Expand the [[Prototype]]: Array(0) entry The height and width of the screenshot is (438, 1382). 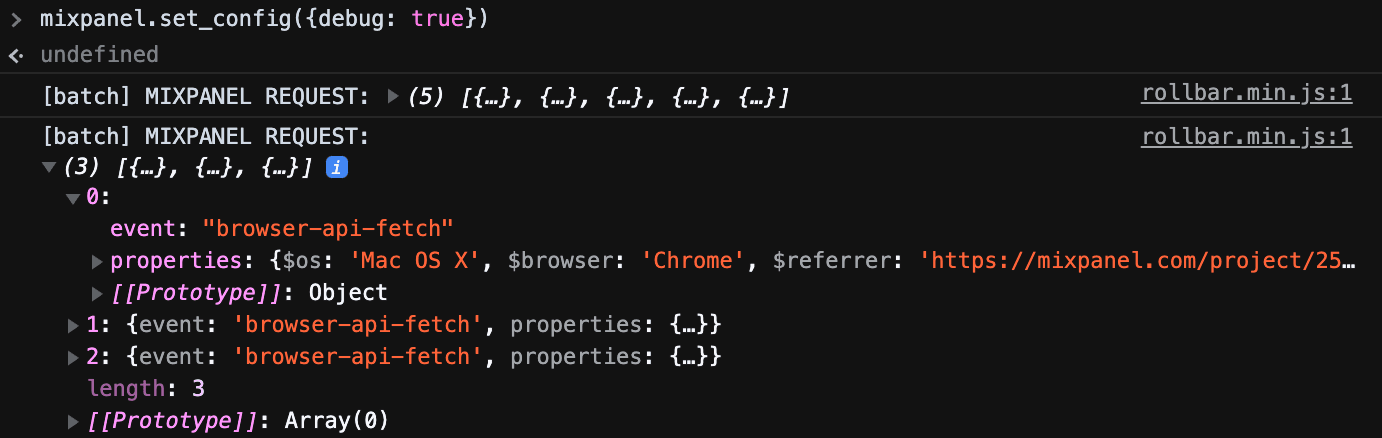tap(73, 421)
